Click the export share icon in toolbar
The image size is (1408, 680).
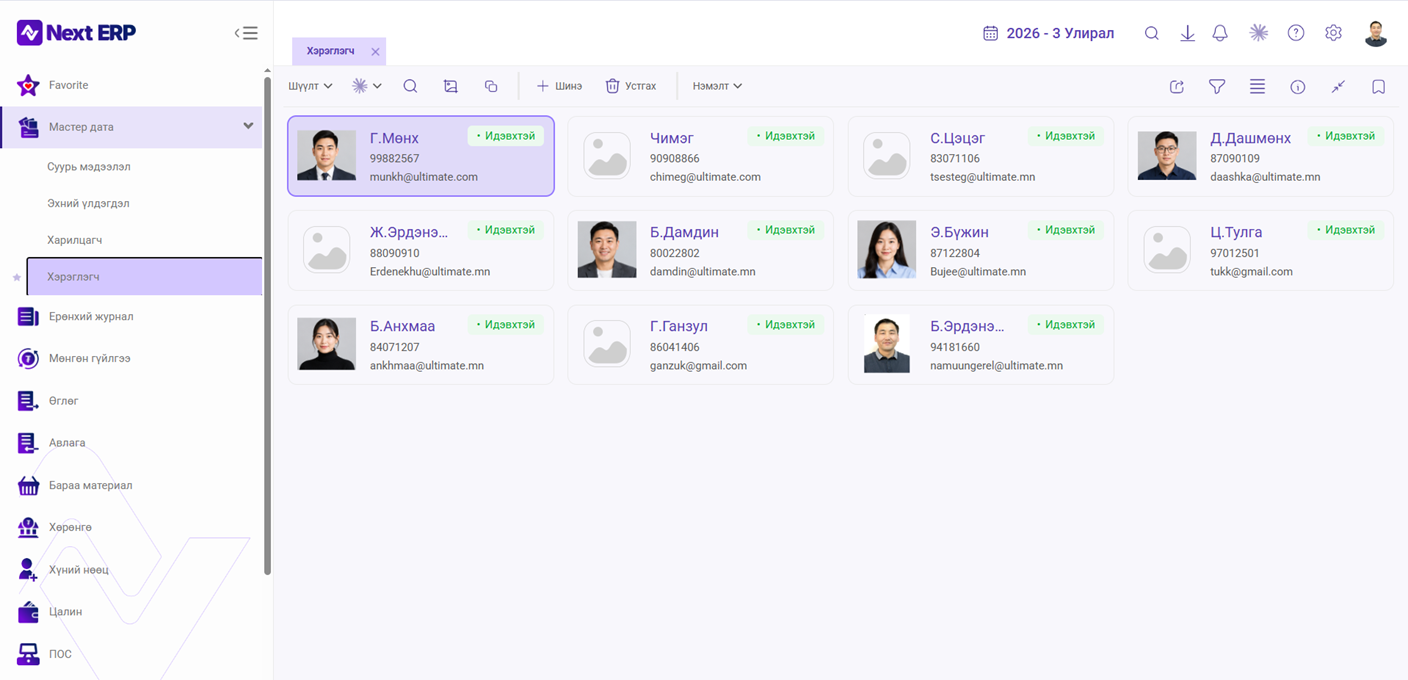coord(1177,87)
